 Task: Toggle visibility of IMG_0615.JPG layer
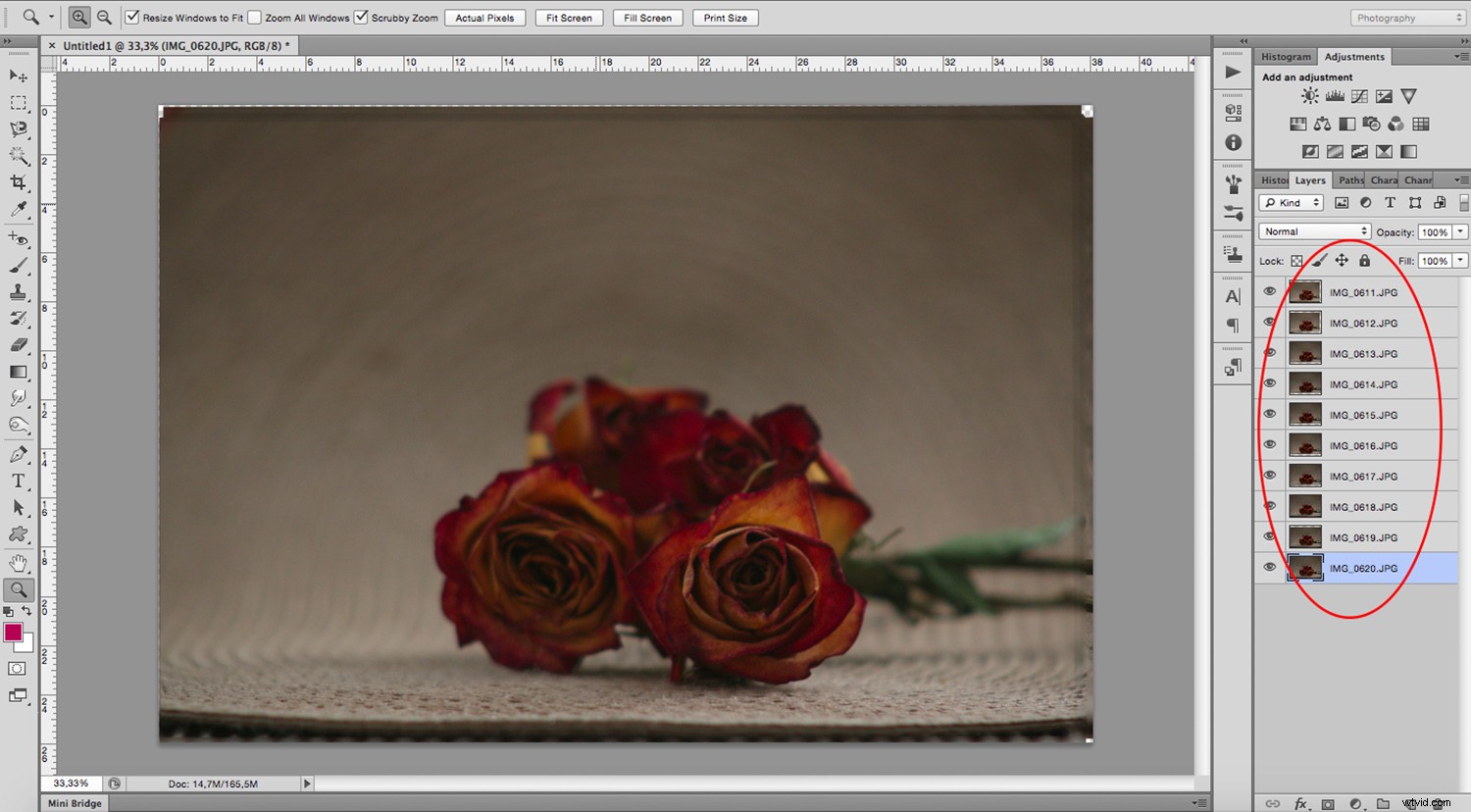tap(1269, 414)
